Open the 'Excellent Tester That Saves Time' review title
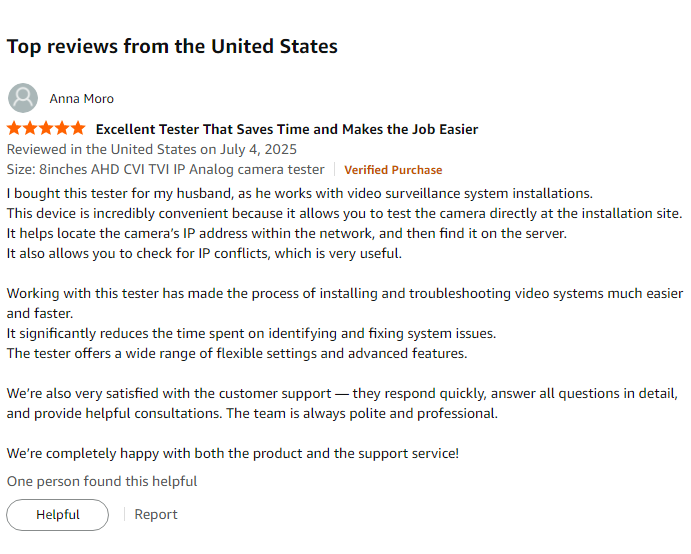Screen dimensions: 691x554 pos(287,129)
